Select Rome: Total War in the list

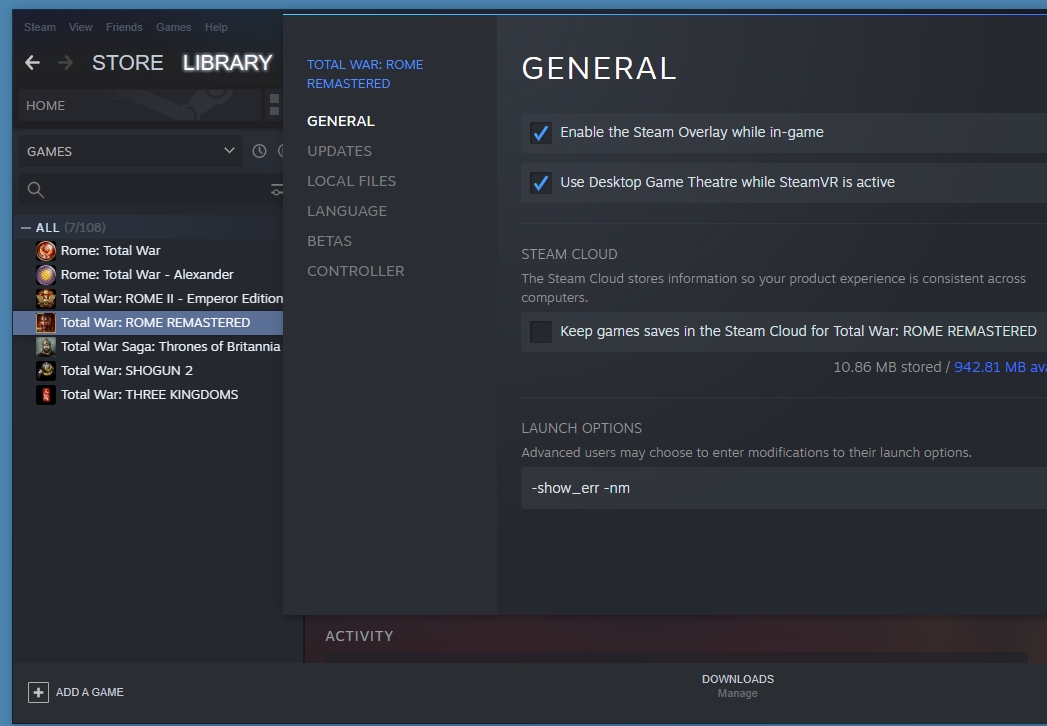(111, 250)
